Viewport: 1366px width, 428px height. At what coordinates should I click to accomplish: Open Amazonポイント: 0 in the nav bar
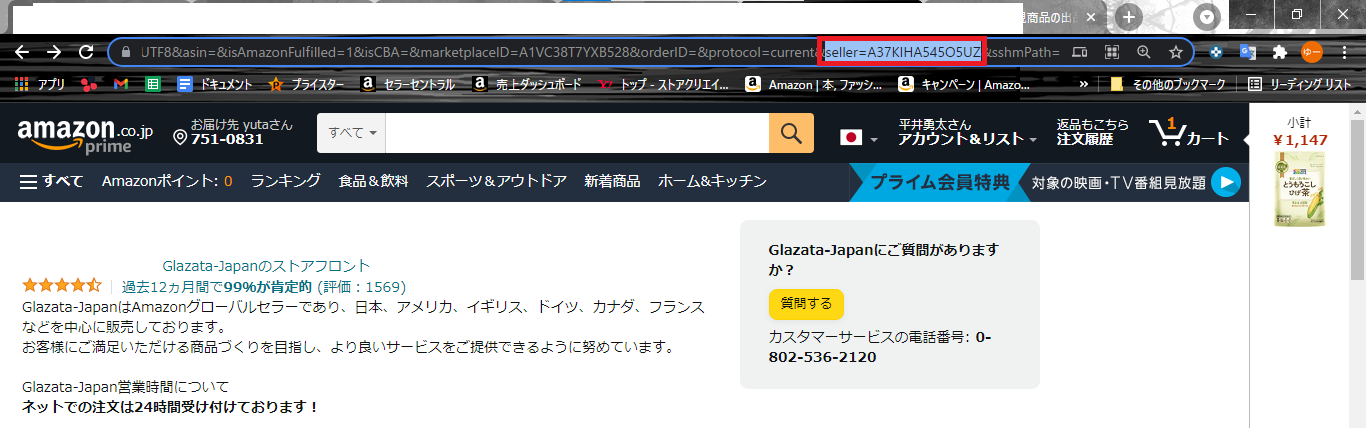pyautogui.click(x=167, y=181)
